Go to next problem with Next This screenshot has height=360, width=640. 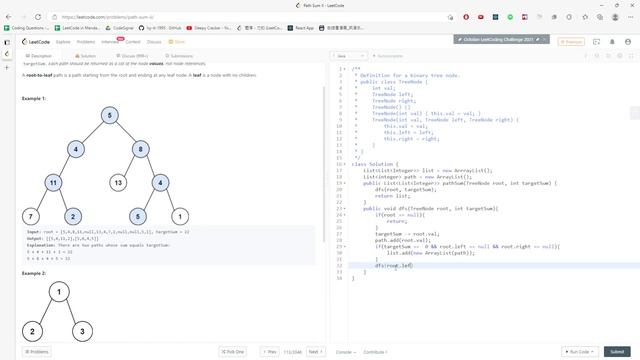(316, 351)
